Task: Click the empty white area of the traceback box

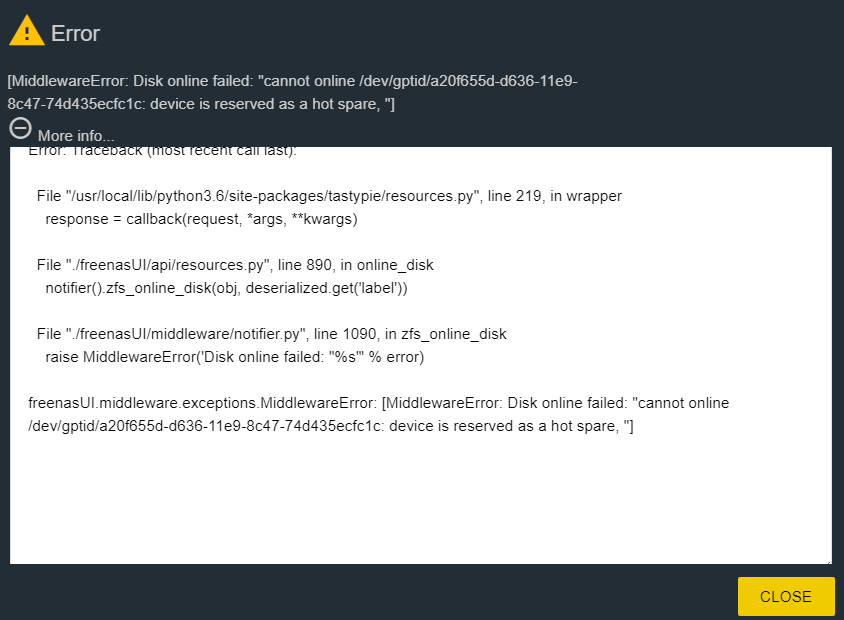Action: pos(420,501)
